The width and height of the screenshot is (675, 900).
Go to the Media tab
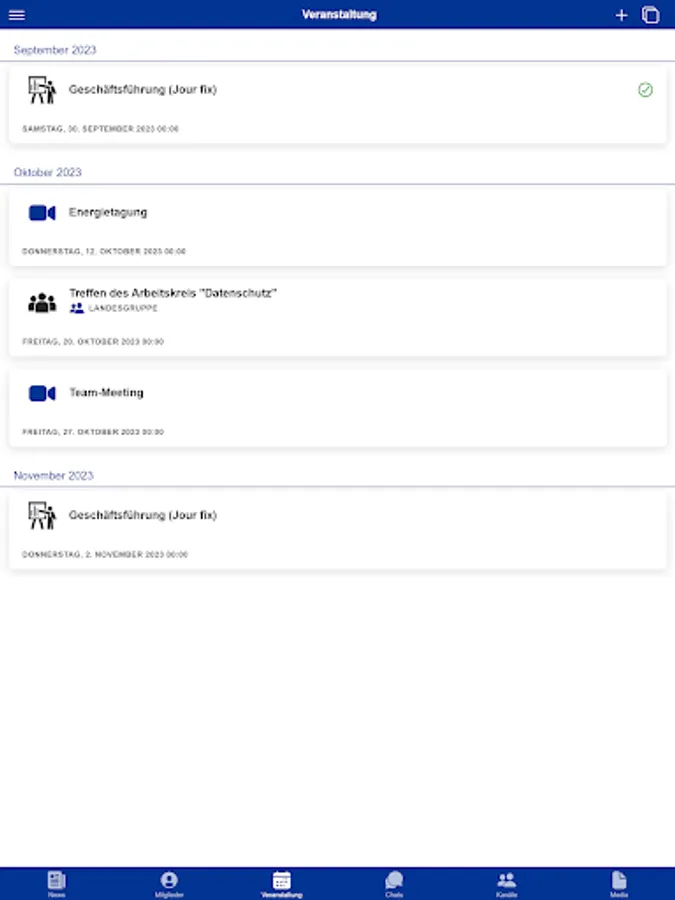(619, 884)
